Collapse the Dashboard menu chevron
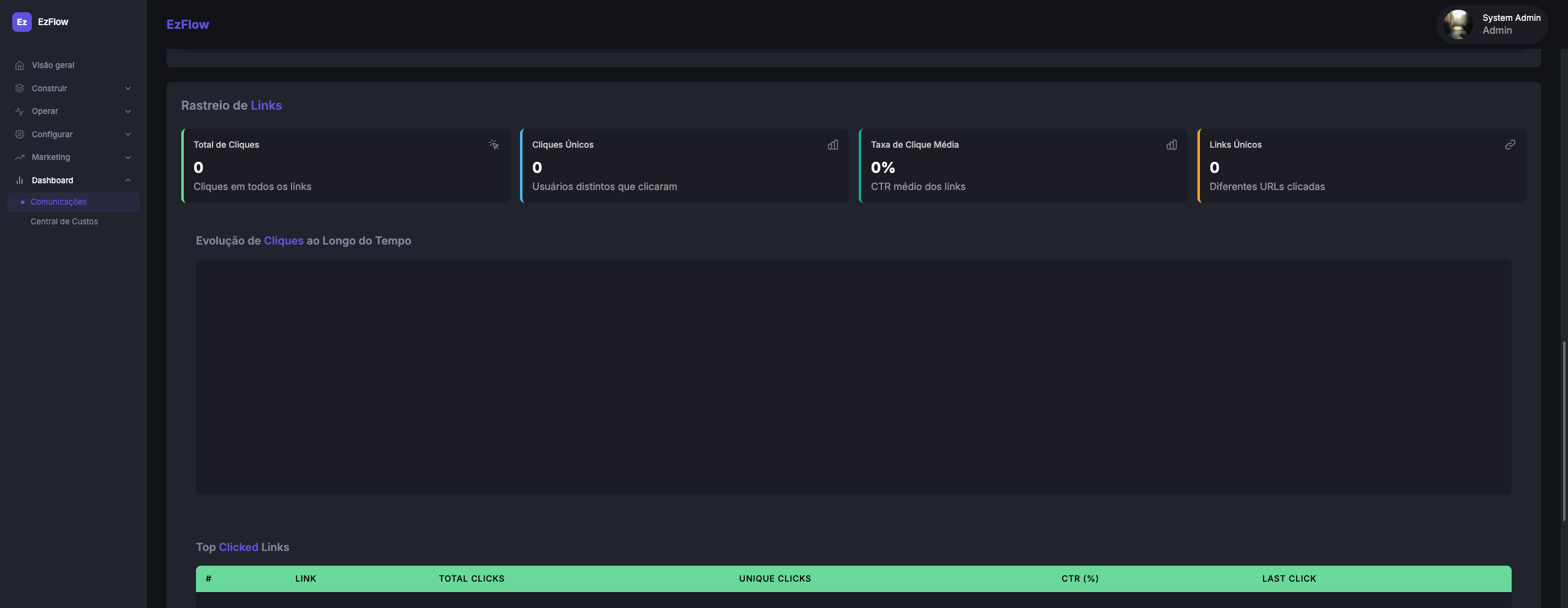 coord(128,180)
